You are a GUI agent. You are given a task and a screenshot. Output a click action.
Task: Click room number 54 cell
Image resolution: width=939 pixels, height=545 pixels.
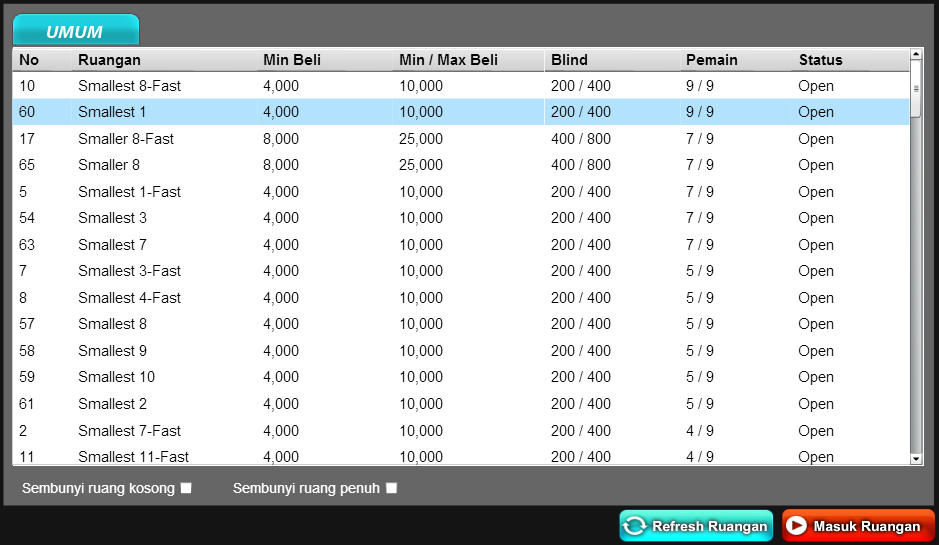(27, 218)
